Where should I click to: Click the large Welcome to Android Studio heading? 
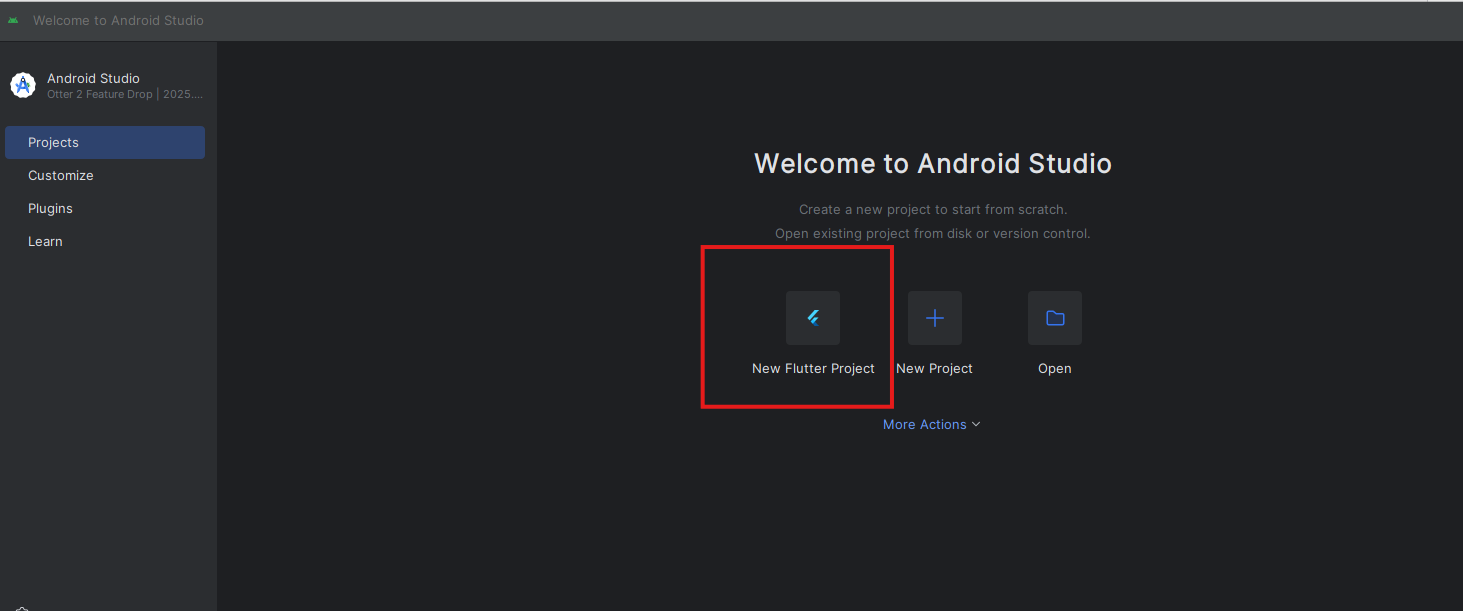(932, 164)
